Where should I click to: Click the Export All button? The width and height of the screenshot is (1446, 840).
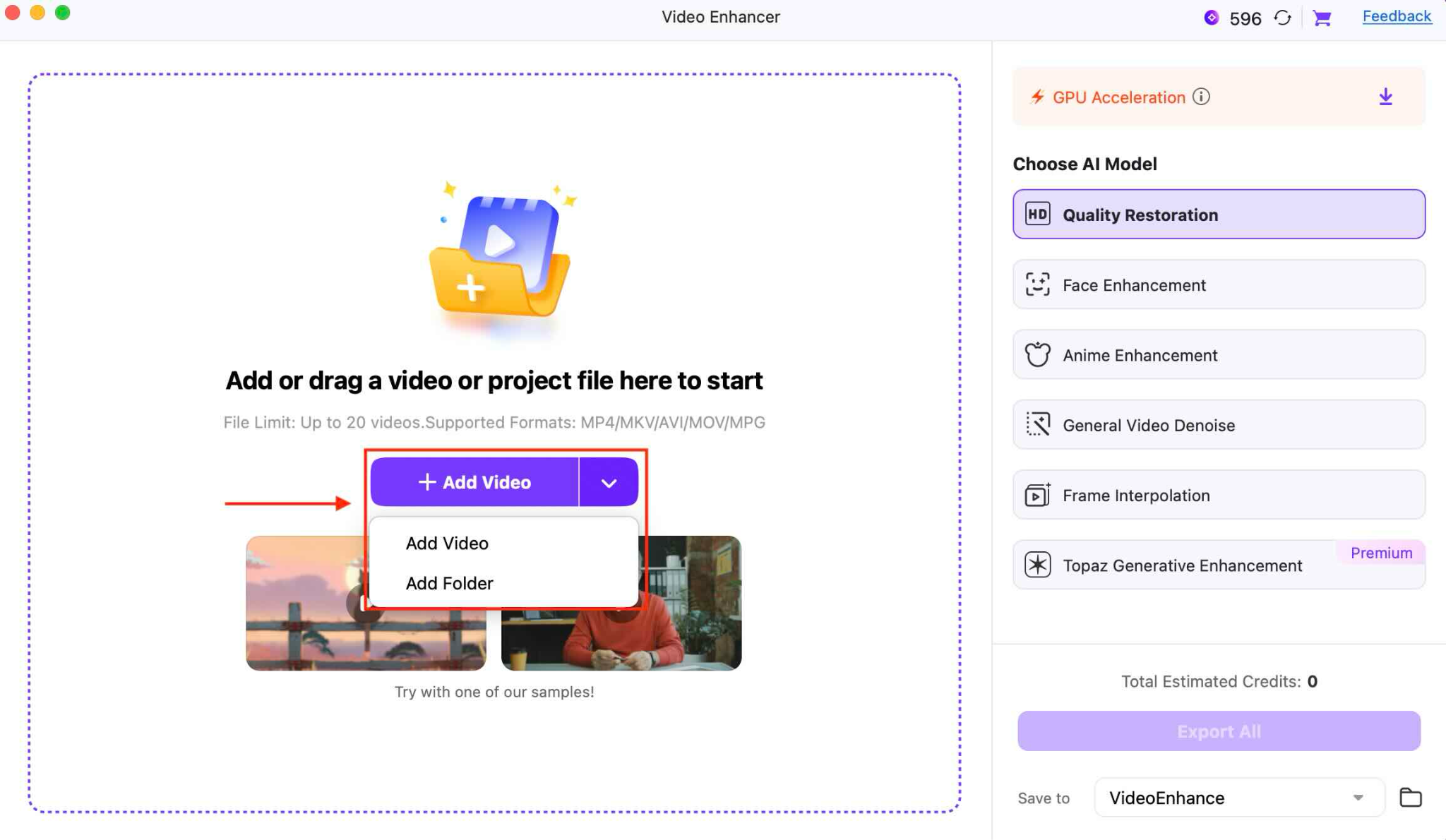(x=1218, y=731)
